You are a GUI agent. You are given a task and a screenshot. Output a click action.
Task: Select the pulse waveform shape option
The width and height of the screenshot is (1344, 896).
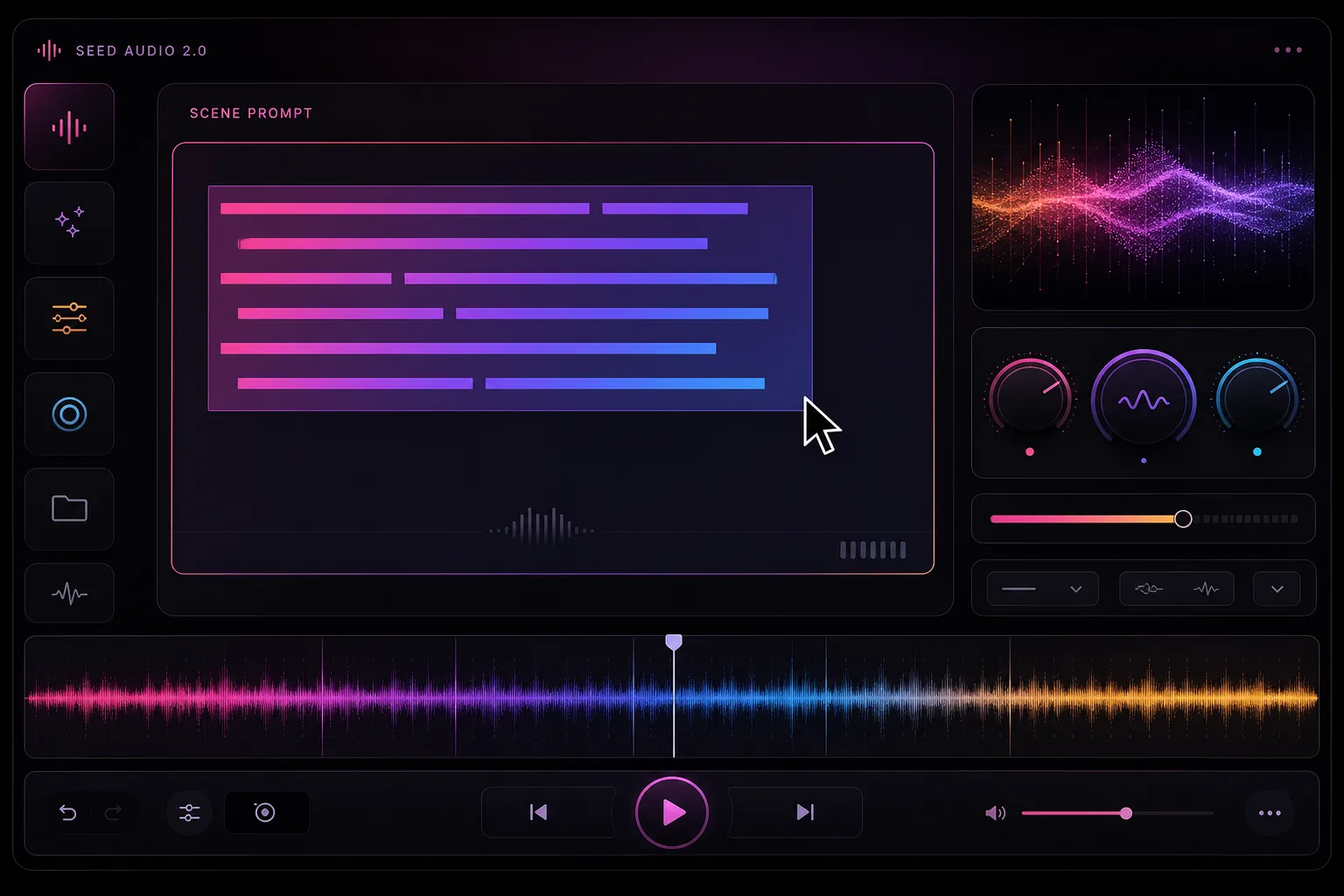coord(1206,589)
